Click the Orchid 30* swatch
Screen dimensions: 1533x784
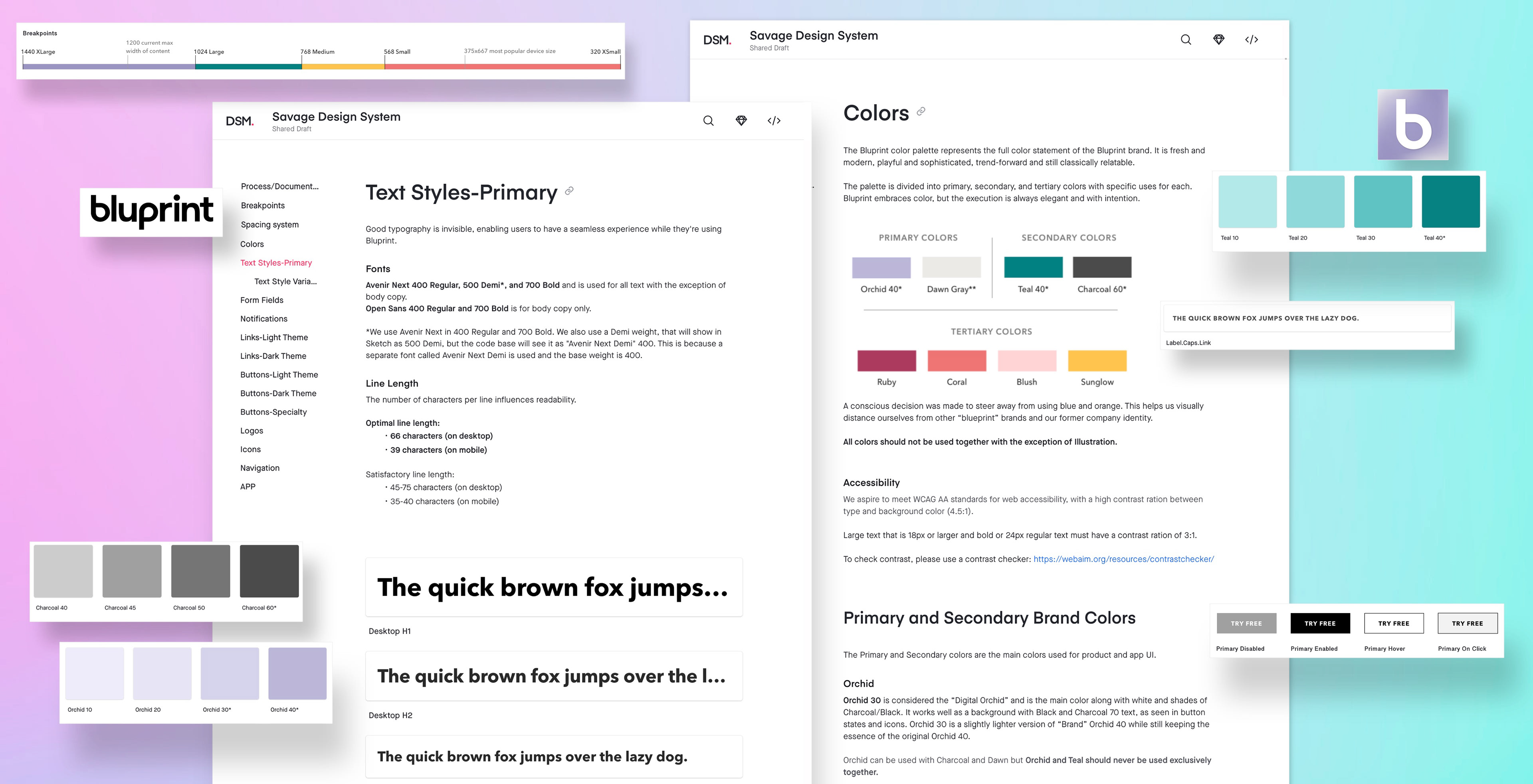(230, 673)
